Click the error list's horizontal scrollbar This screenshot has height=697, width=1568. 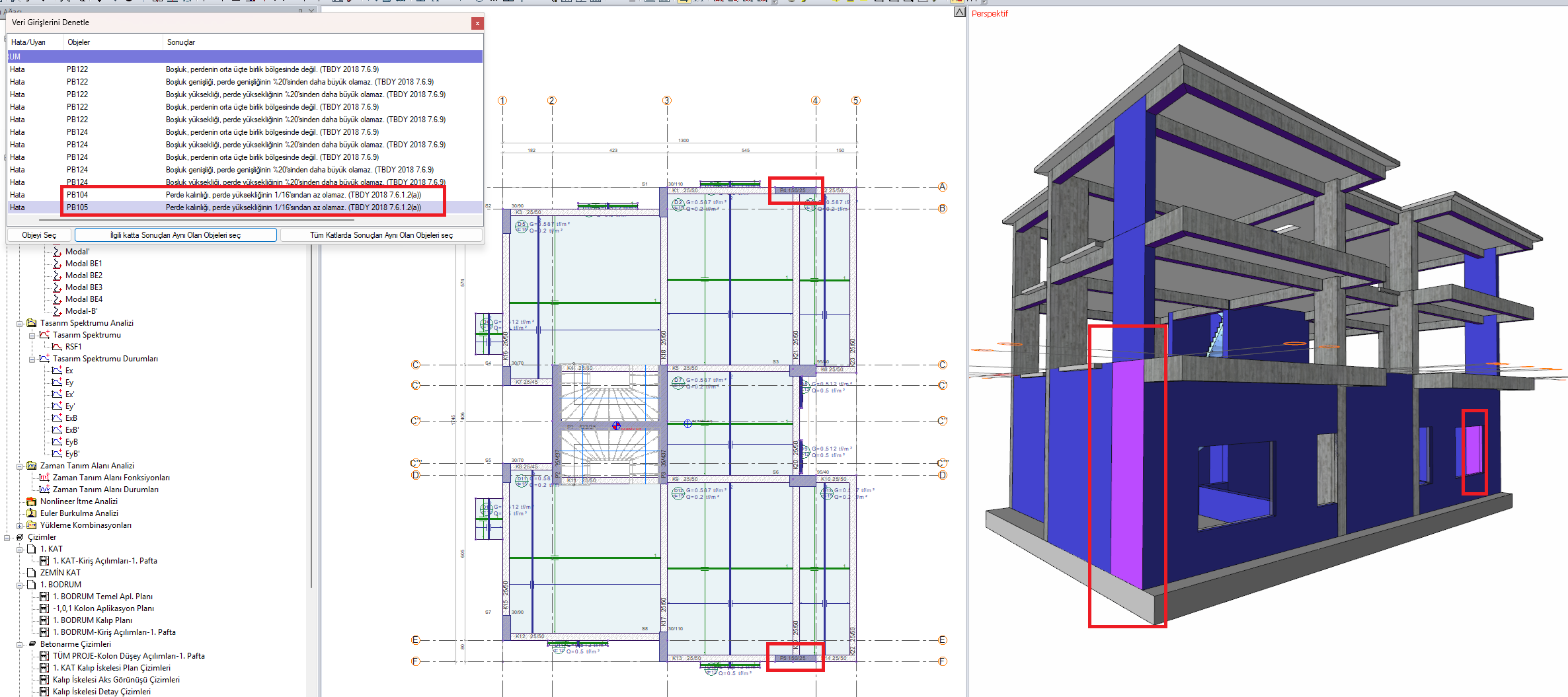point(198,219)
